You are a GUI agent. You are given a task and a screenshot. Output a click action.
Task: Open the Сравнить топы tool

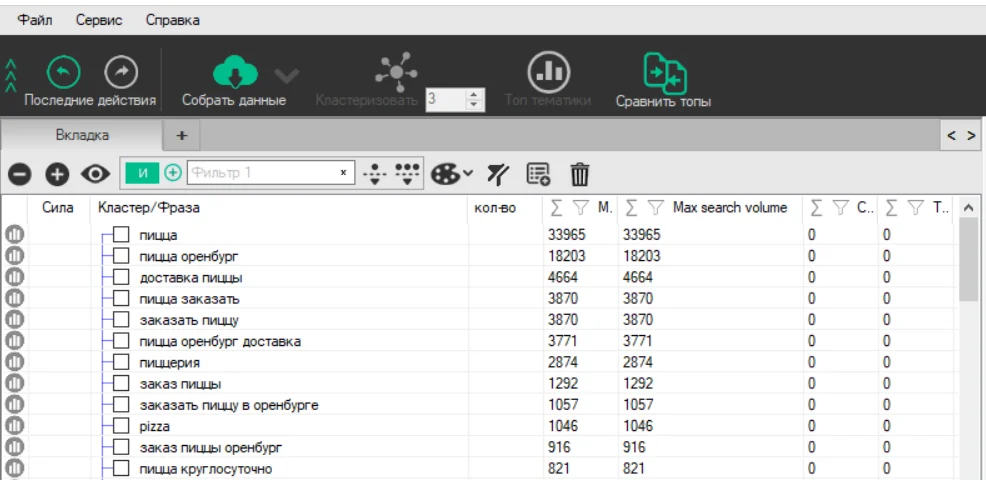click(663, 74)
